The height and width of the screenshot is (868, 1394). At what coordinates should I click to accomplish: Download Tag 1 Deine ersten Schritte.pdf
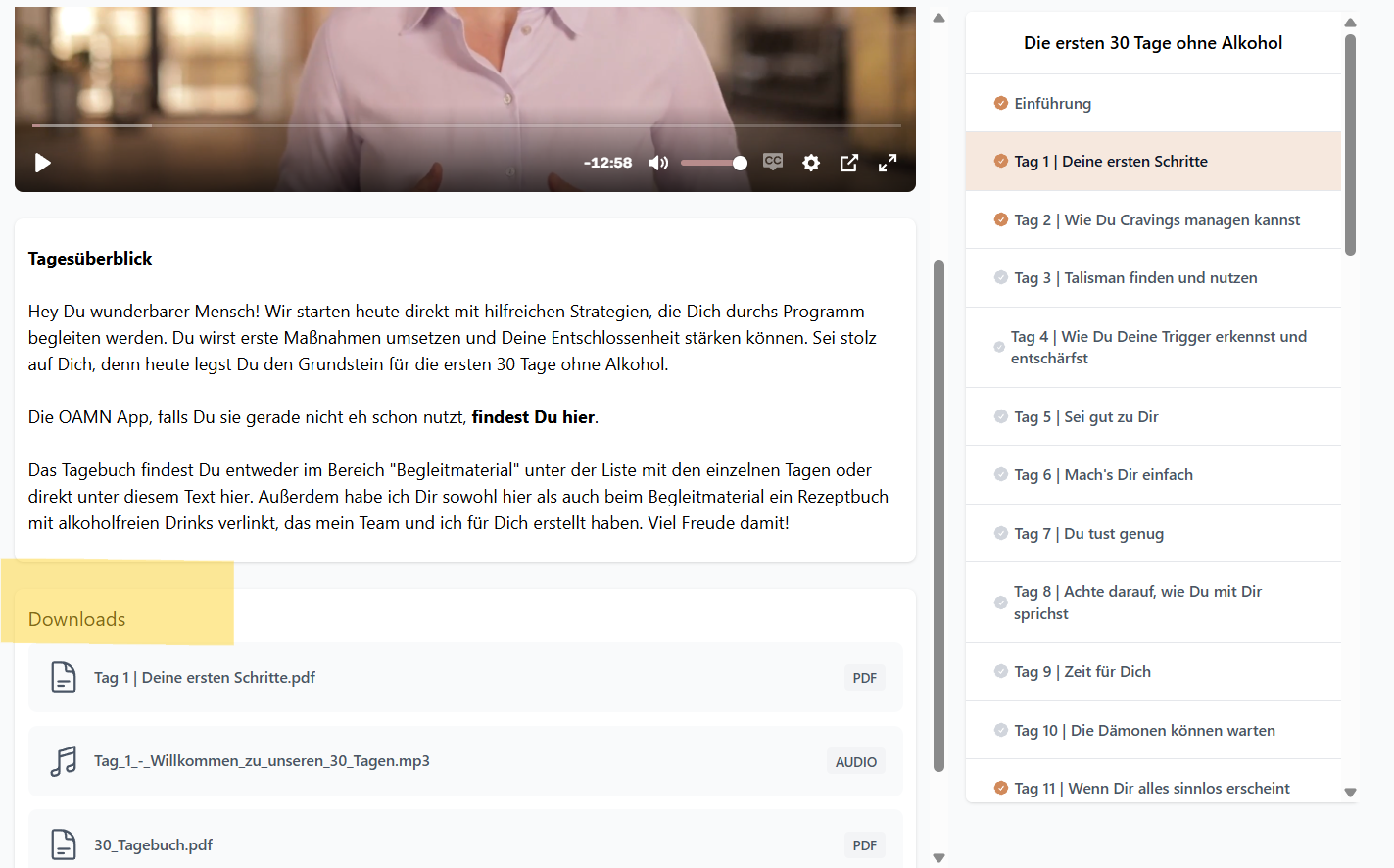[x=205, y=678]
